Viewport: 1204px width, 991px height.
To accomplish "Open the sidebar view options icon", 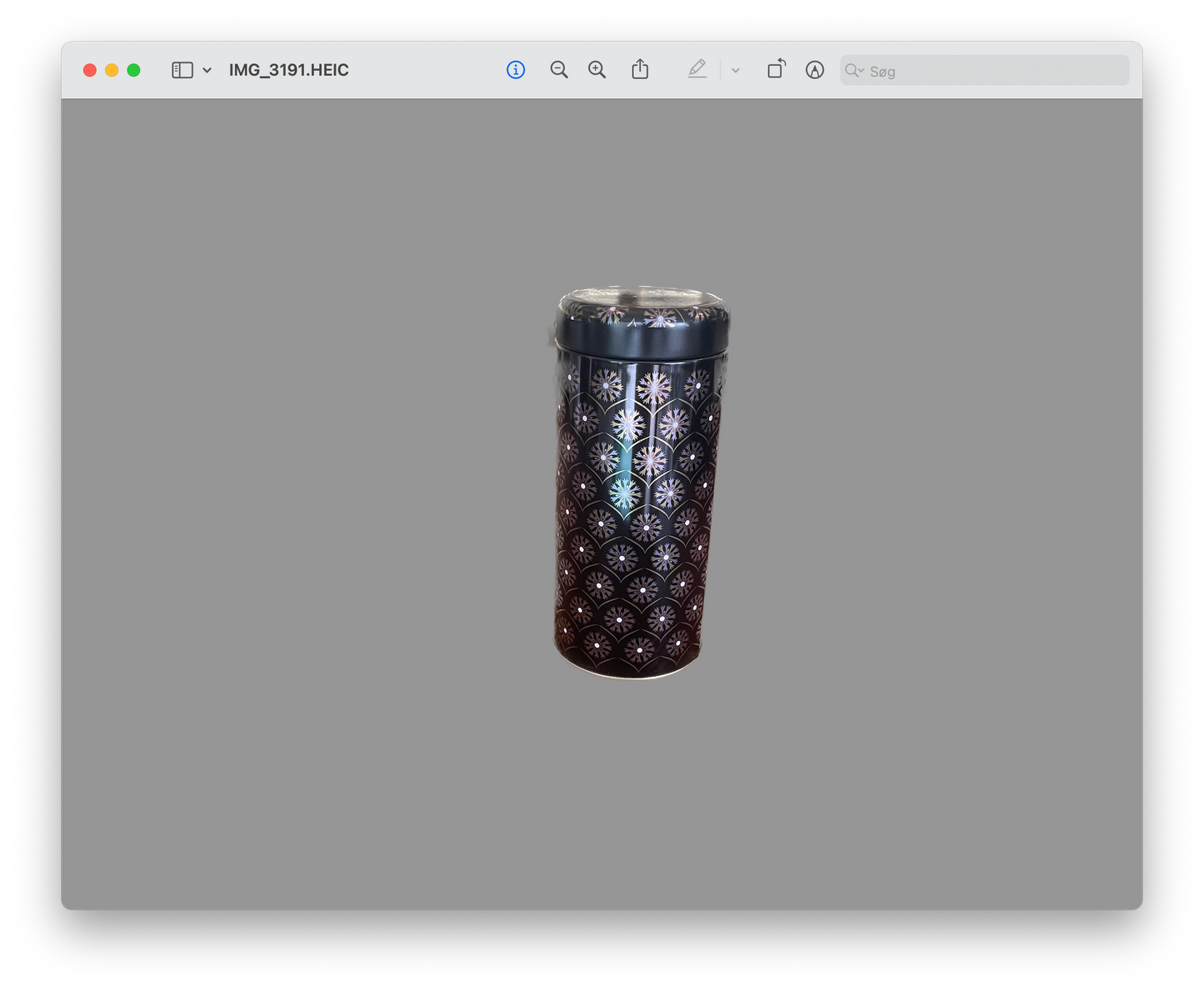I will 182,70.
